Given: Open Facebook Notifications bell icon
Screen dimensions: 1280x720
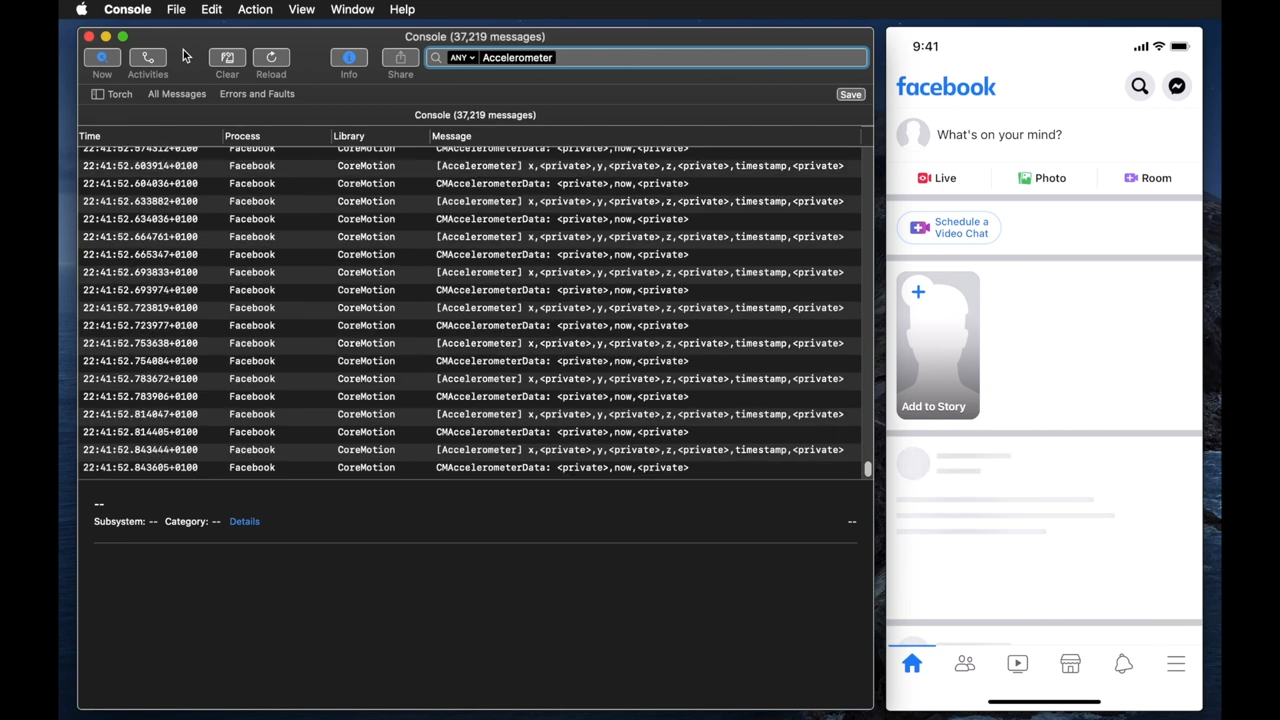Looking at the screenshot, I should tap(1123, 664).
